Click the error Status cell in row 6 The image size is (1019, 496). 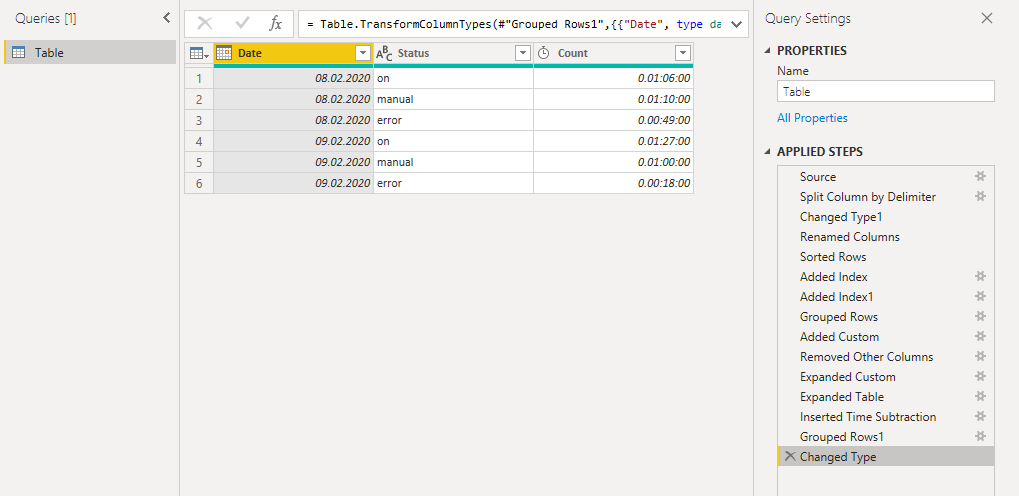[454, 183]
